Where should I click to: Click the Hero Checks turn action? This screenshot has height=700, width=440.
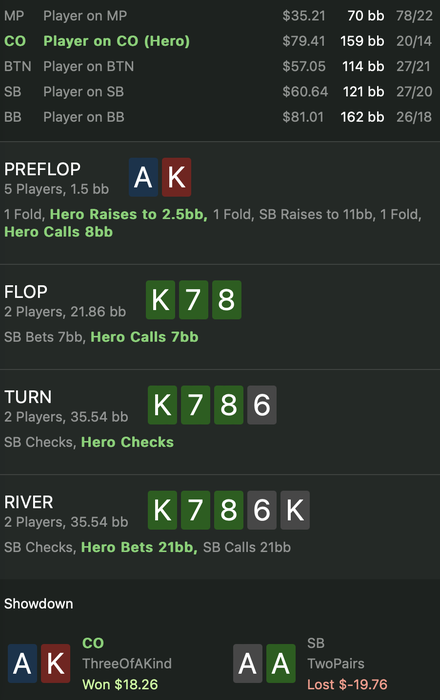[127, 442]
